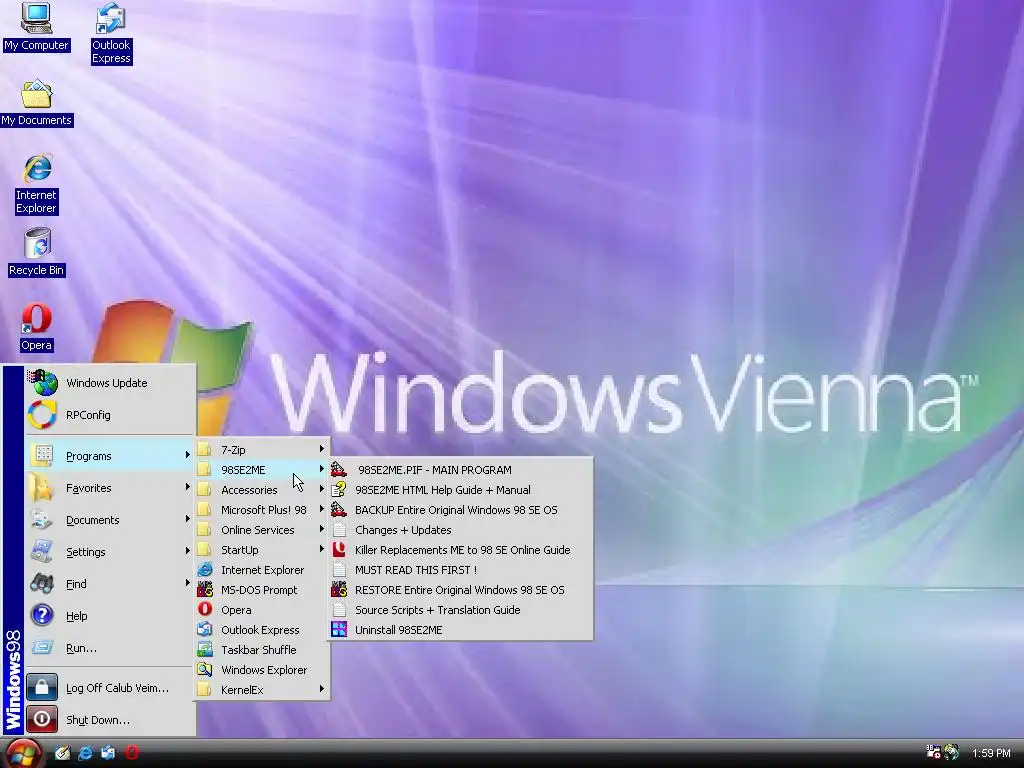
Task: Open Windows Explorer from Programs menu
Action: 261,670
